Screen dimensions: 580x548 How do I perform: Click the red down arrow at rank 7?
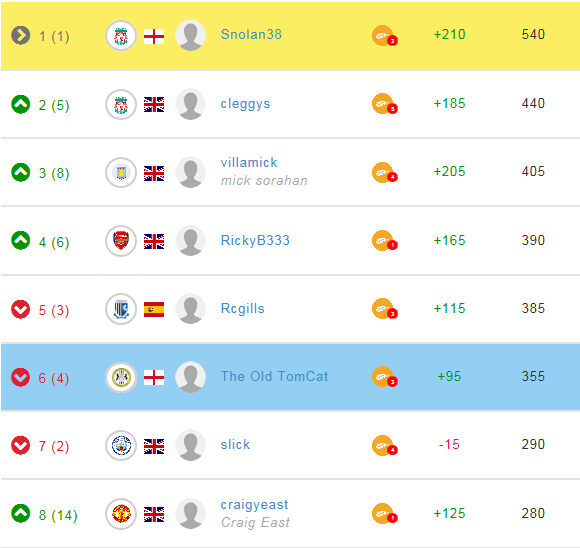point(21,446)
